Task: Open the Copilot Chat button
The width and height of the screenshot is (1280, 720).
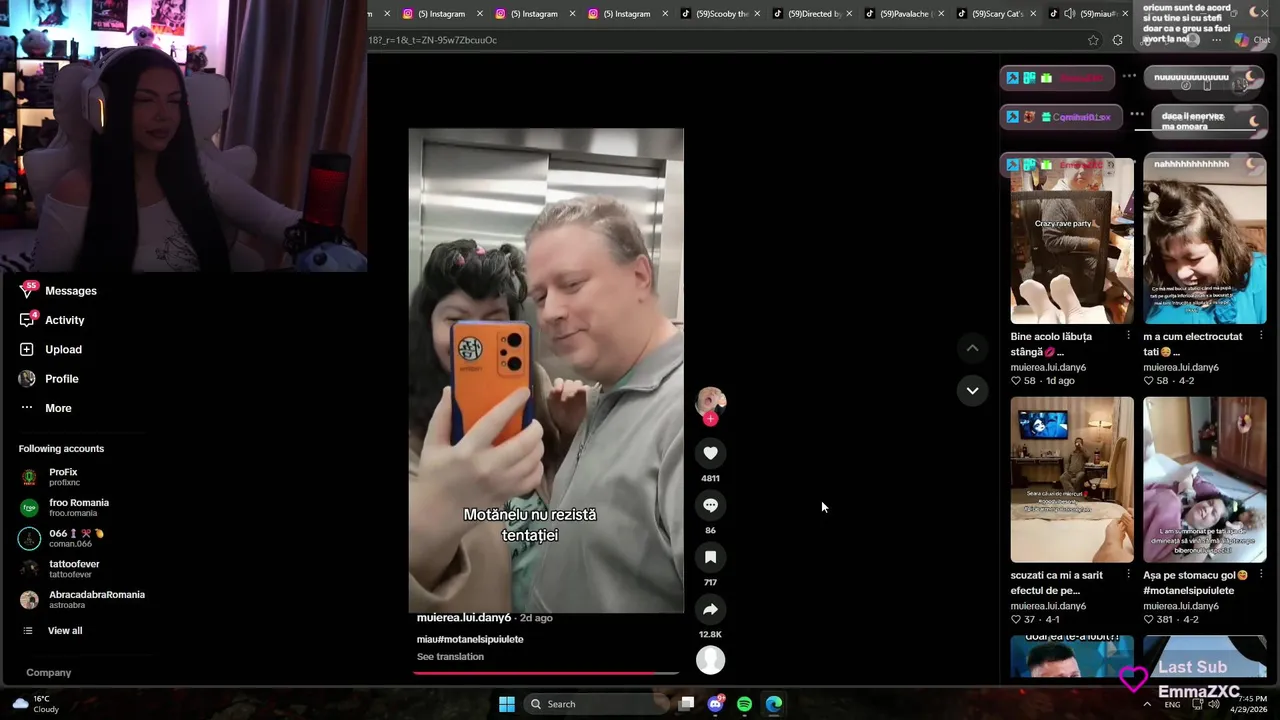Action: tap(1252, 40)
